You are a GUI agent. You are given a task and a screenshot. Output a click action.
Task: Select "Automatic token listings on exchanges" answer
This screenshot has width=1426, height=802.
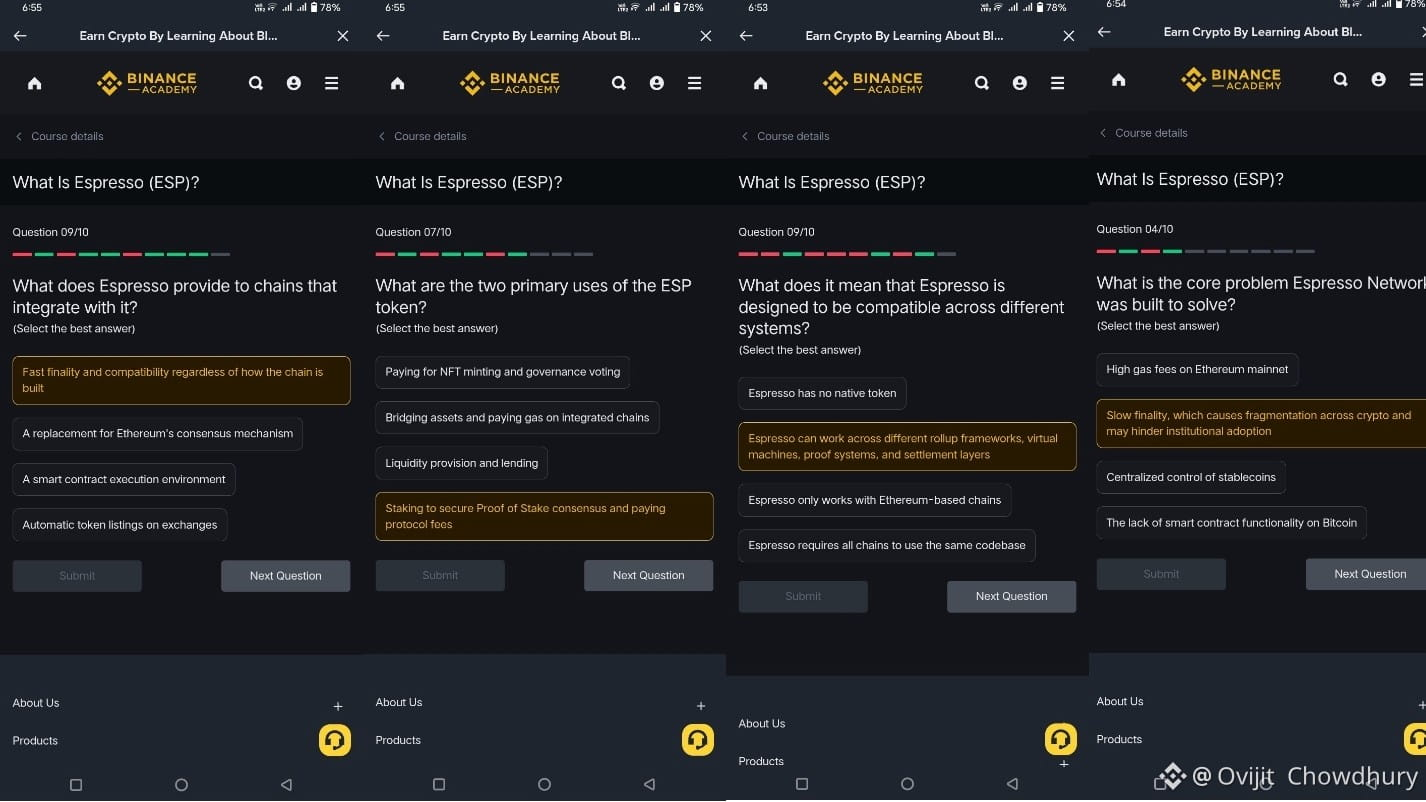click(x=120, y=525)
